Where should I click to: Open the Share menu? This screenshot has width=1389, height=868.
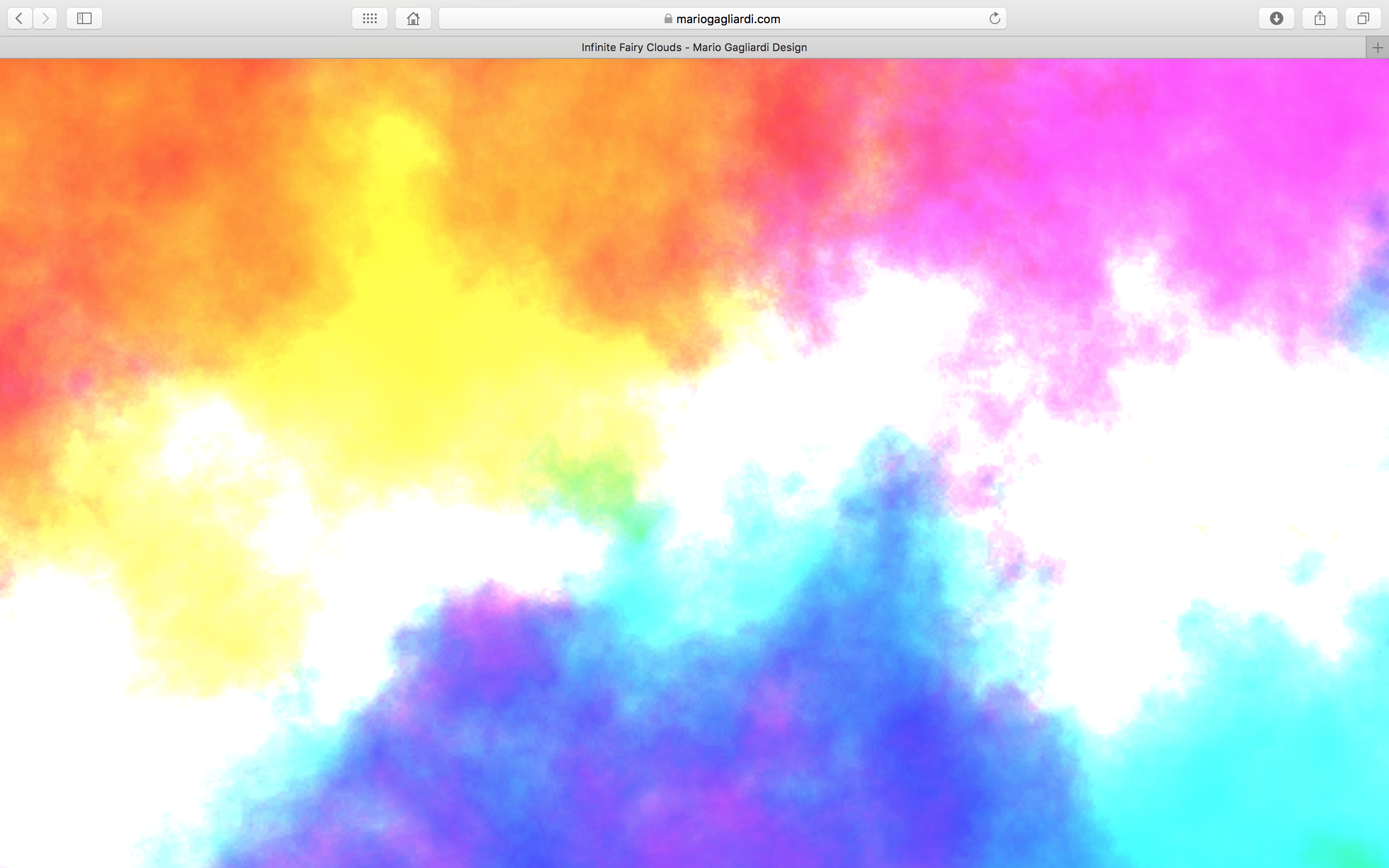click(x=1320, y=18)
